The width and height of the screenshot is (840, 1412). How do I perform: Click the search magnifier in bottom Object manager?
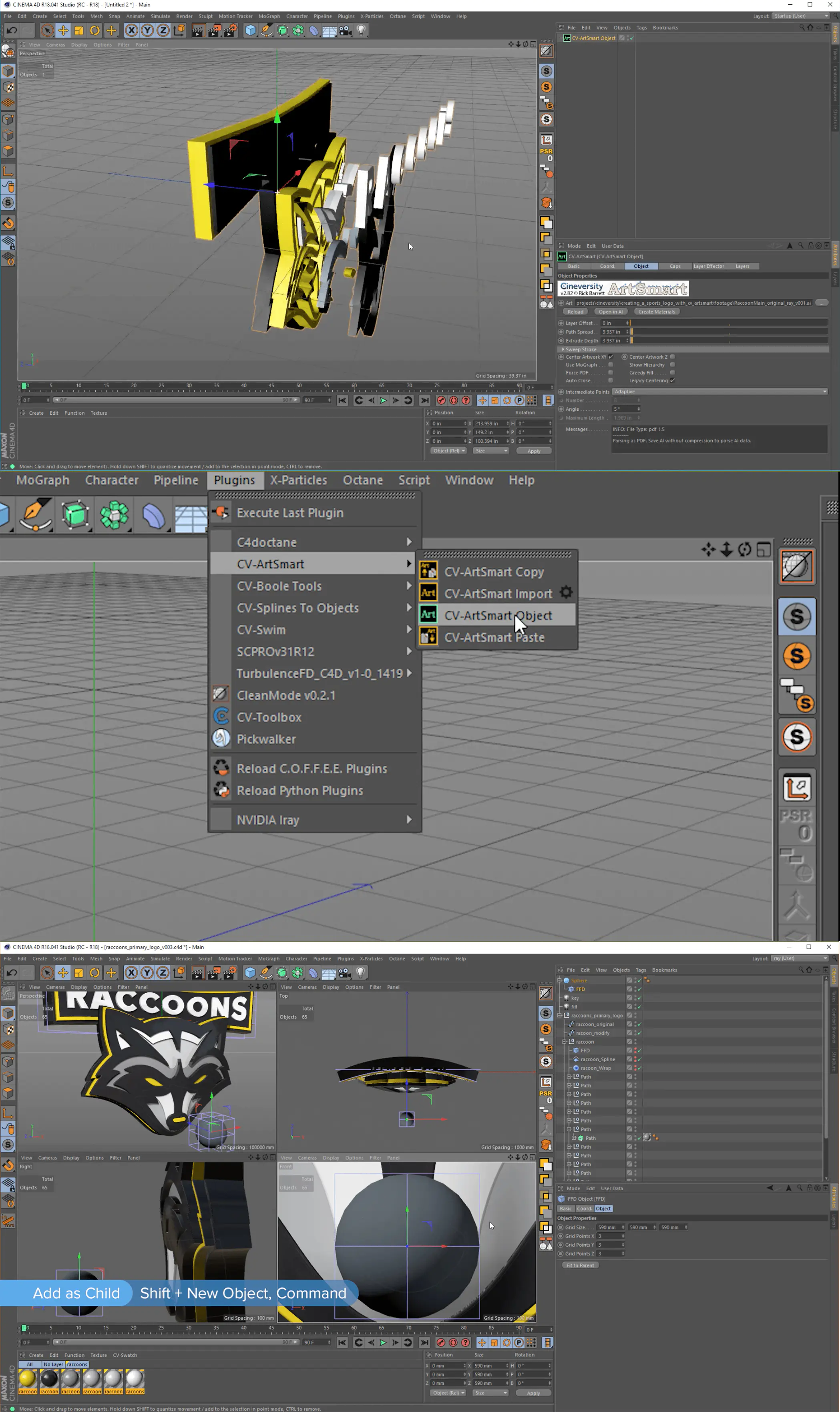click(x=801, y=970)
